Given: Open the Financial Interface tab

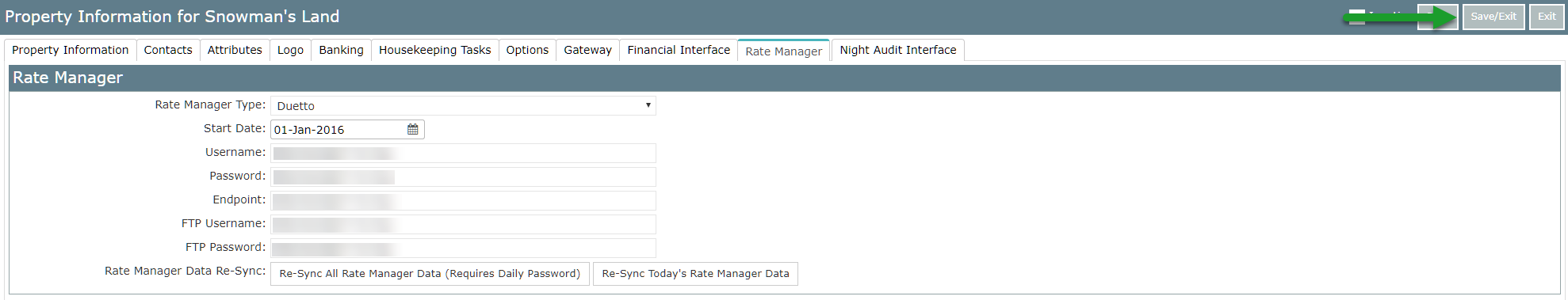Looking at the screenshot, I should [679, 50].
